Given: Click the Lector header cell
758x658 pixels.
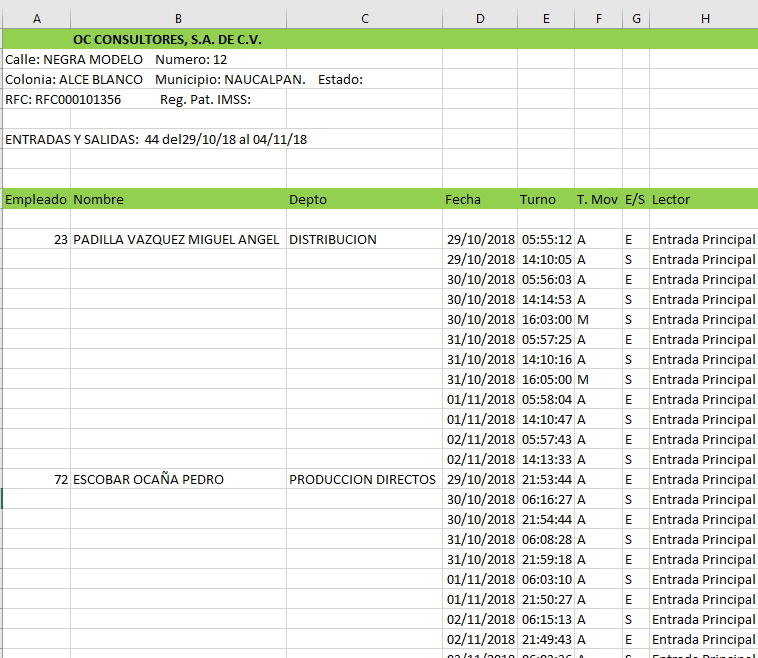Looking at the screenshot, I should (x=671, y=199).
